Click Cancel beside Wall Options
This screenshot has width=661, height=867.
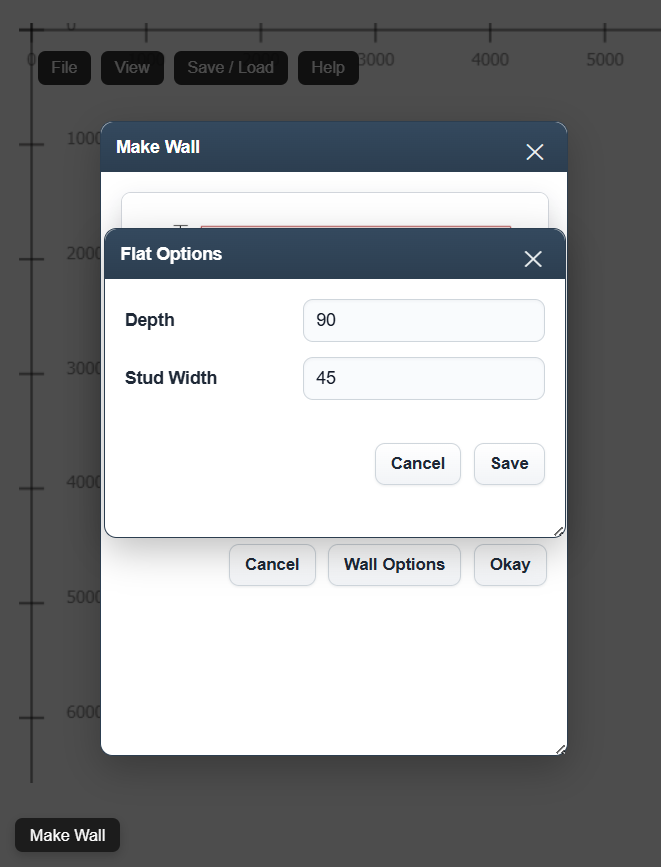pyautogui.click(x=272, y=565)
